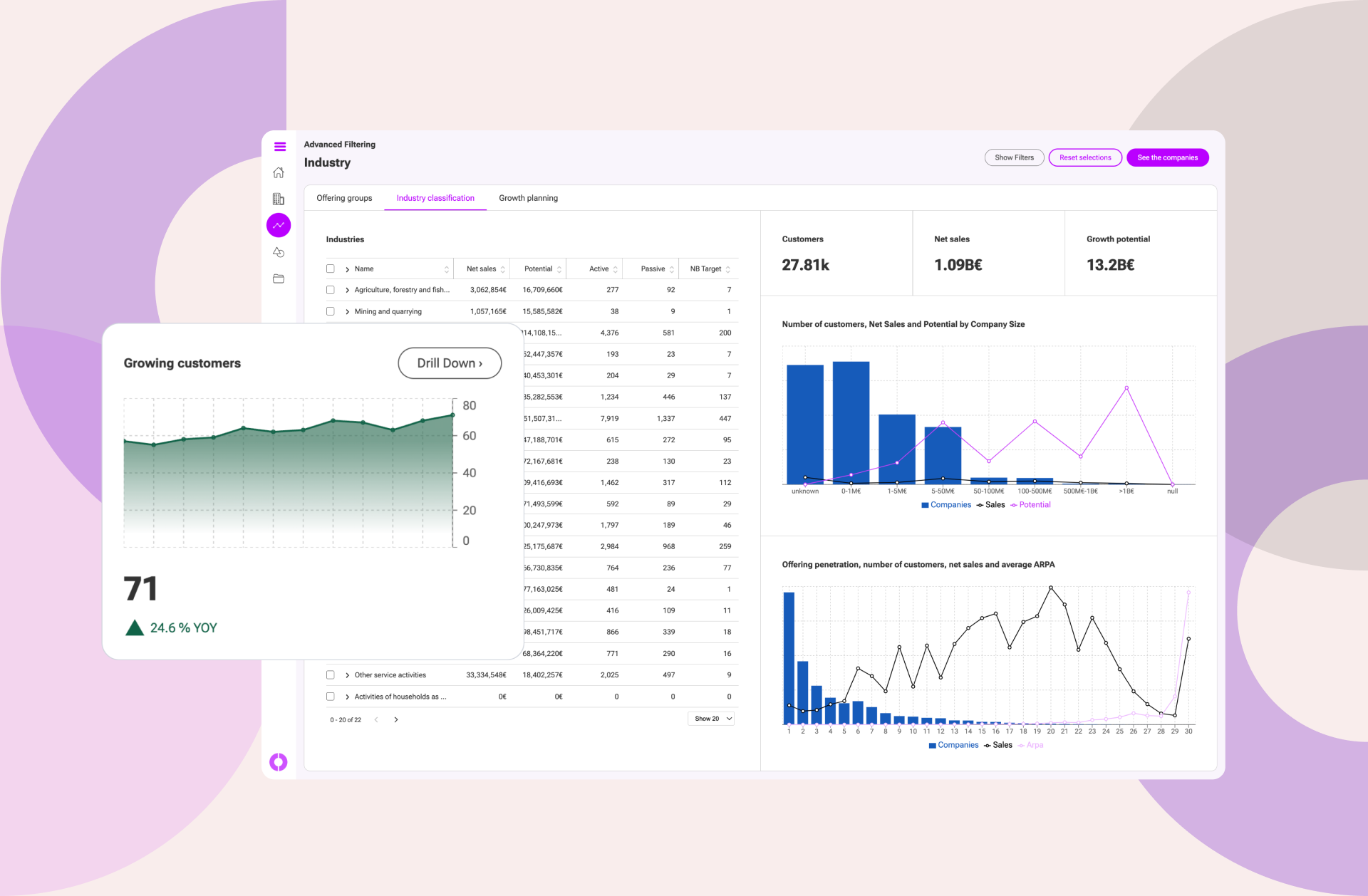
Task: Switch to the Offering groups tab
Action: pyautogui.click(x=344, y=198)
